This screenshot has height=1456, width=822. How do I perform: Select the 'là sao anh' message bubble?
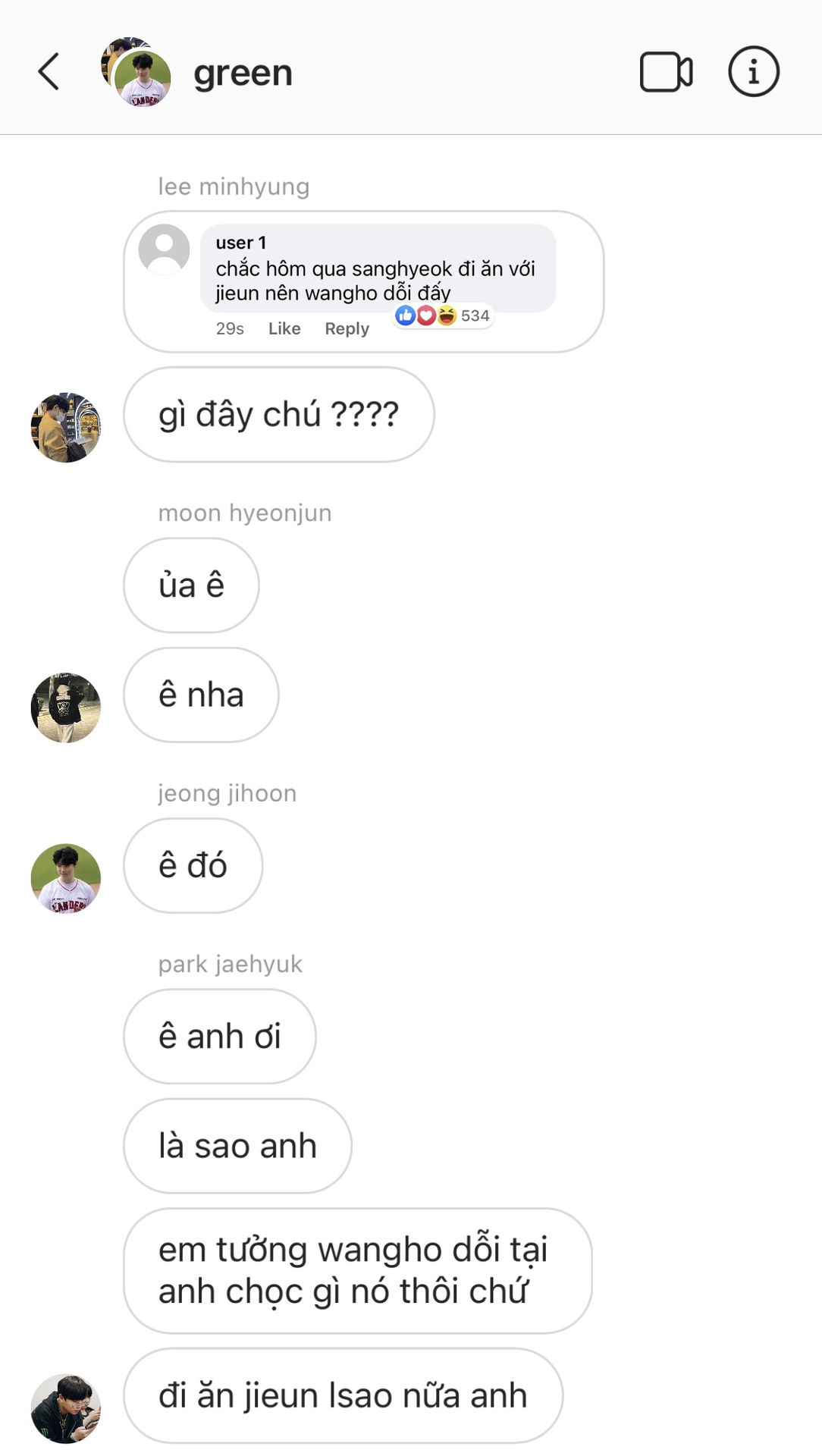pyautogui.click(x=237, y=1146)
